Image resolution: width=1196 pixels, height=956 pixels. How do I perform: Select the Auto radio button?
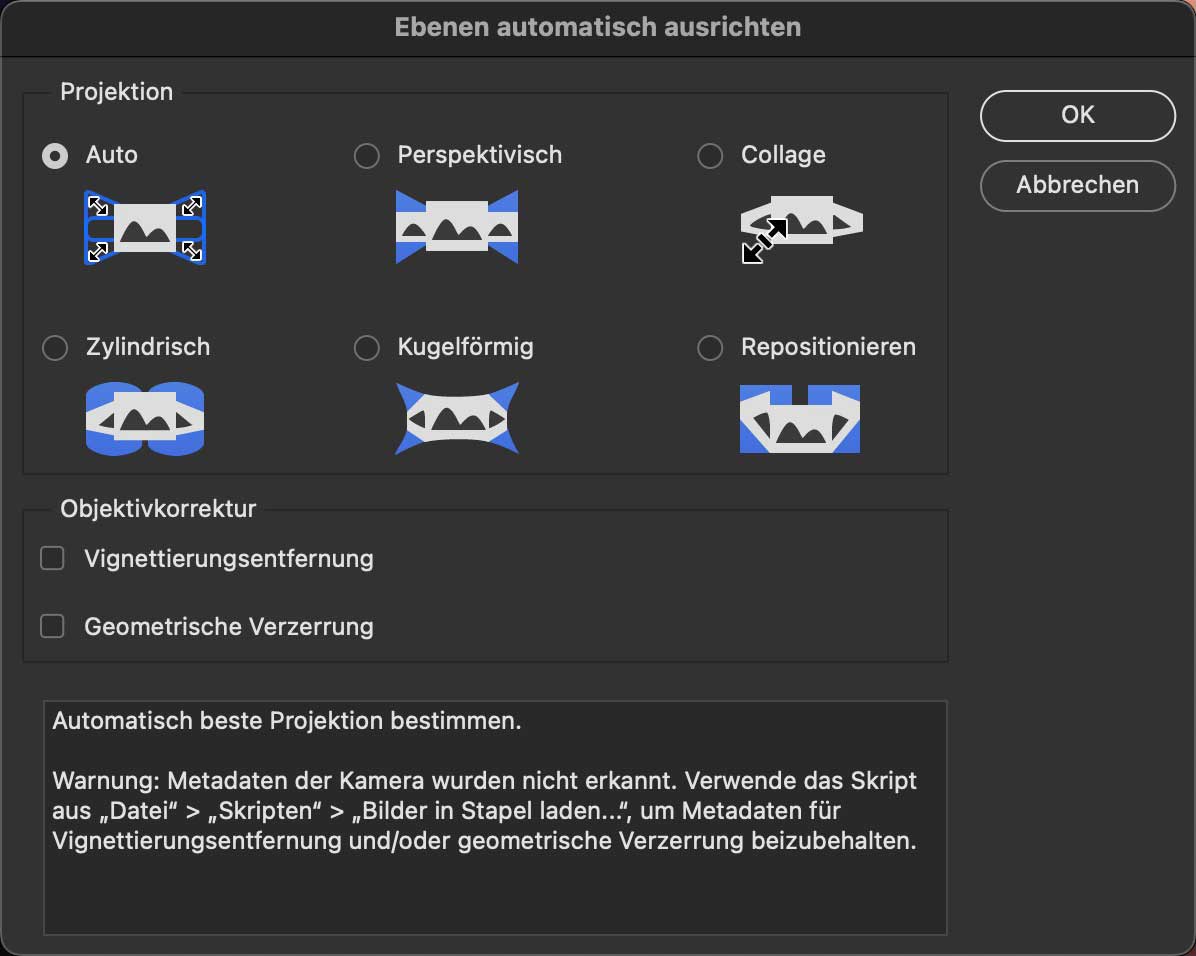(55, 156)
